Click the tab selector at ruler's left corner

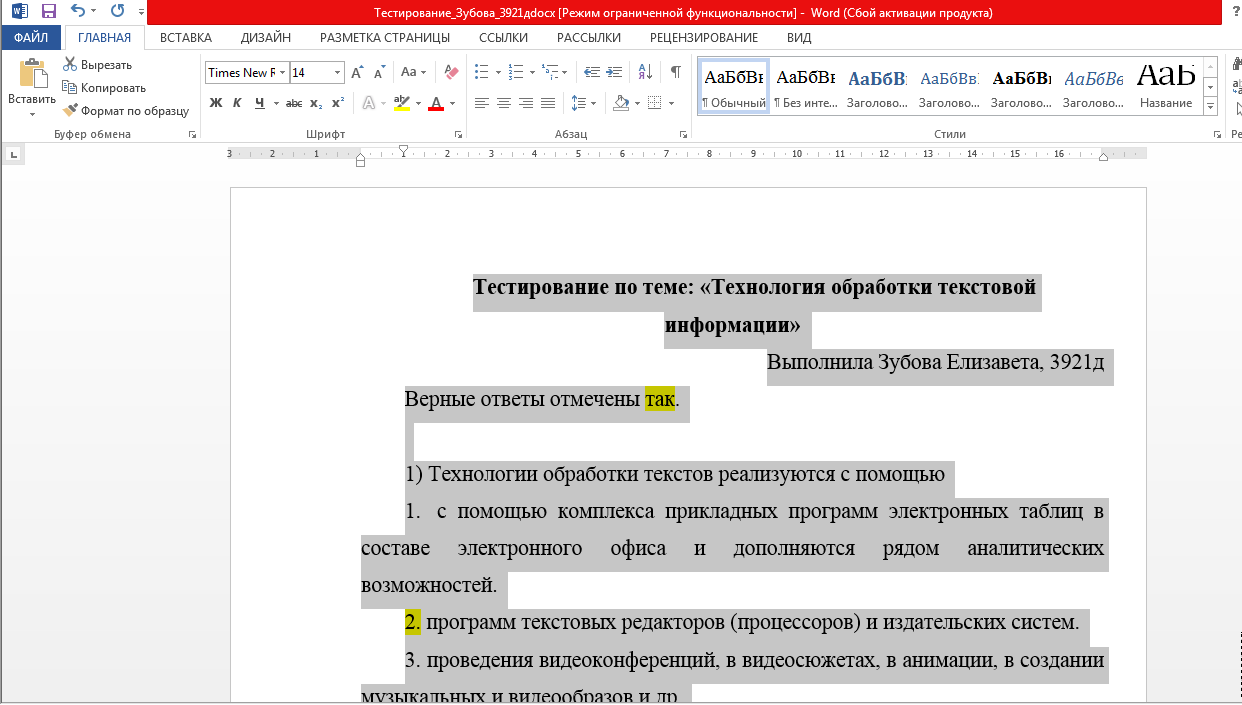click(x=14, y=154)
